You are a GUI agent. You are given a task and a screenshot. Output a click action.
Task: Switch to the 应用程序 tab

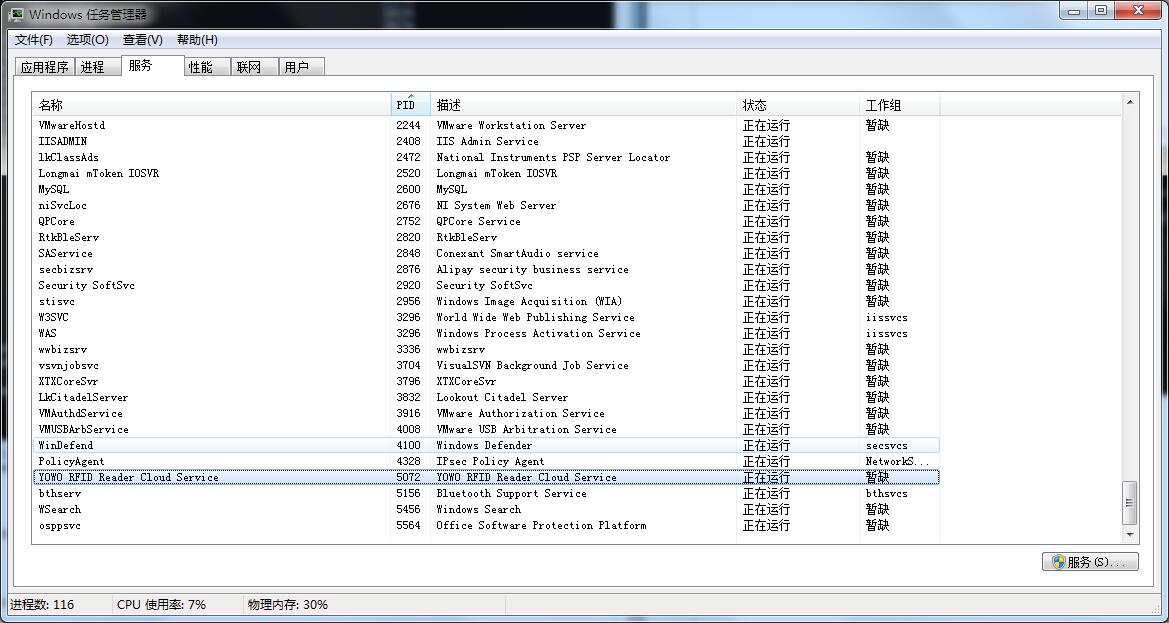coord(45,67)
